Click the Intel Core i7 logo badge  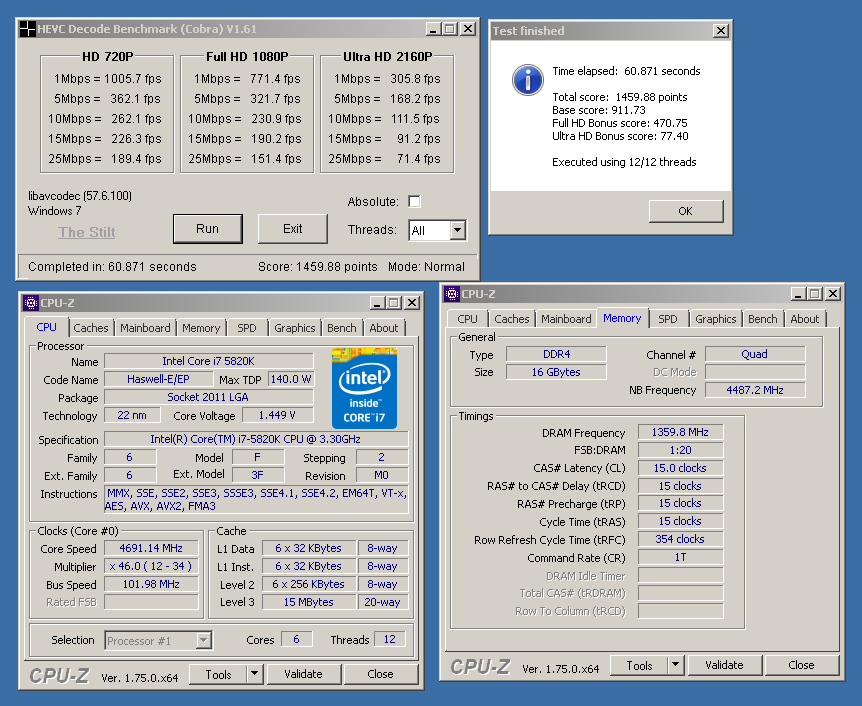point(364,388)
